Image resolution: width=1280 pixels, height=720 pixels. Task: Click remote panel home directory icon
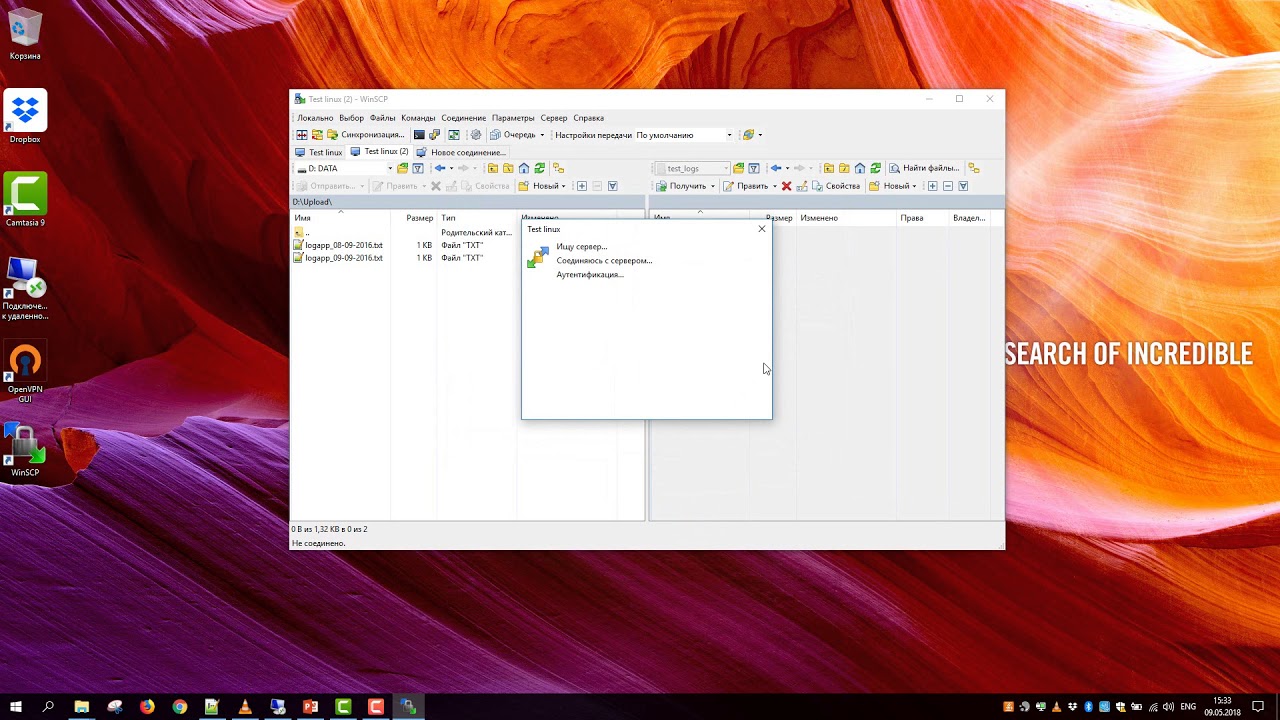click(x=860, y=168)
